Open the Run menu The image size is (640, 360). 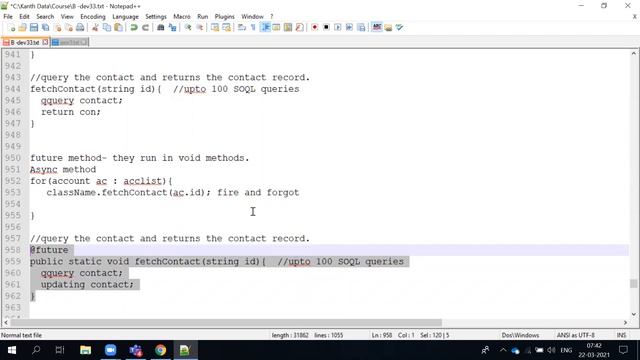202,17
